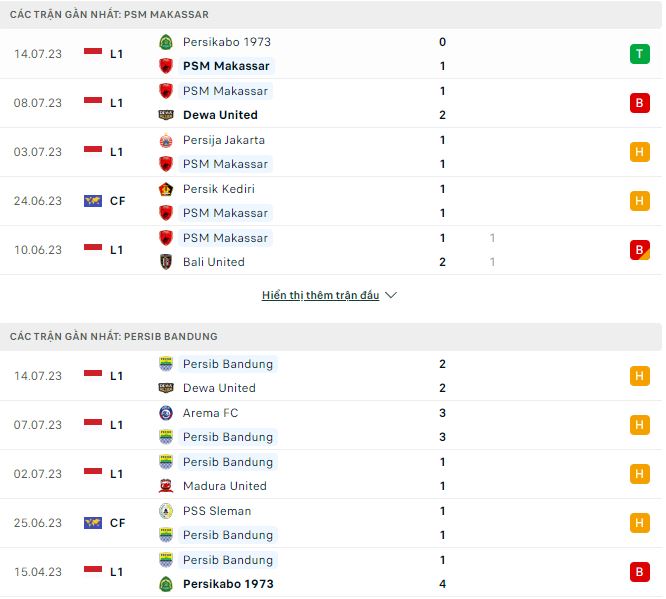Click the 'Các trận gần nhất: Persib Bandung' header

[114, 336]
